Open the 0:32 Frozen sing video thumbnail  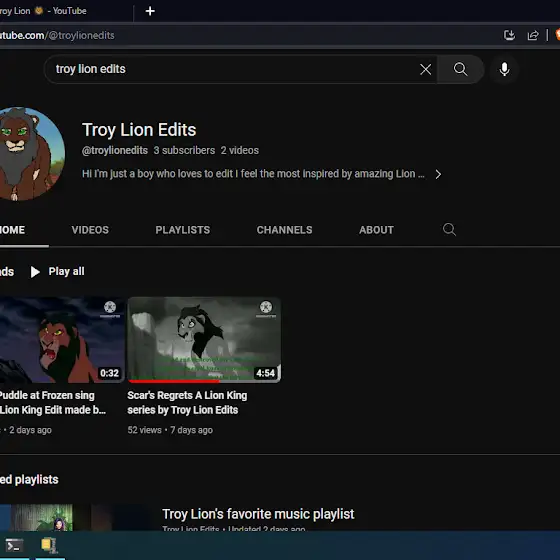click(62, 340)
